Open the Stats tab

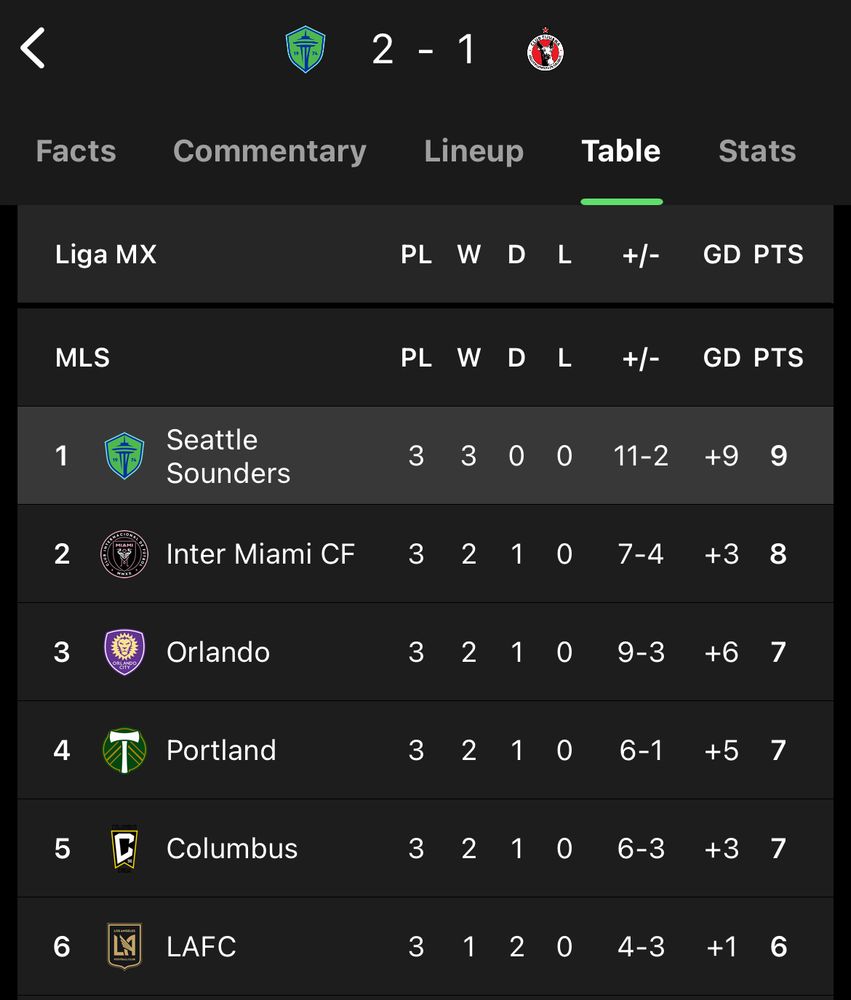pos(757,151)
